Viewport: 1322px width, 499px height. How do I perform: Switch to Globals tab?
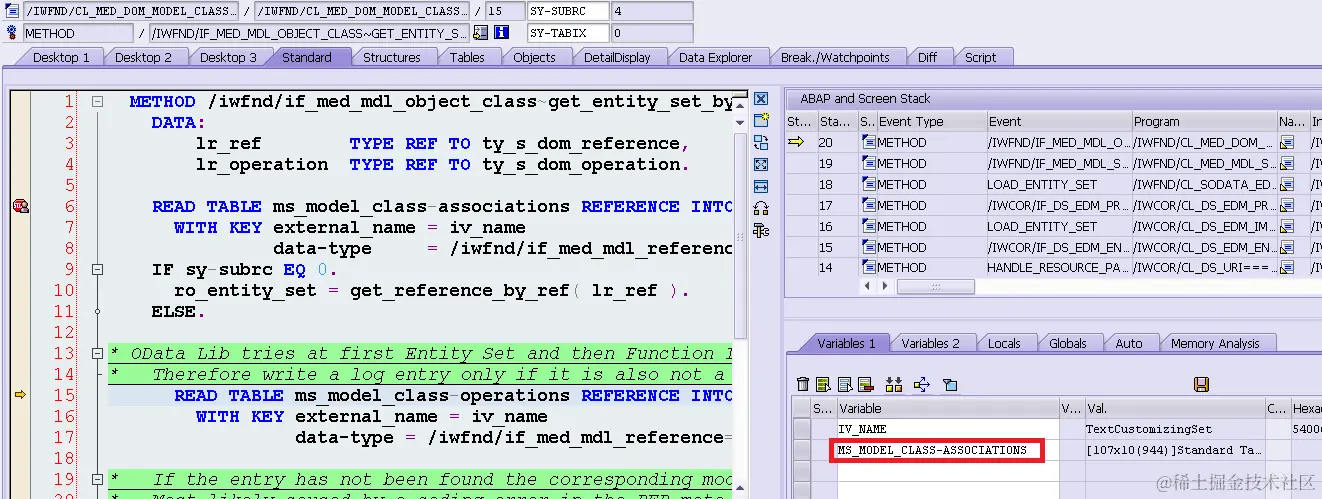[x=1068, y=343]
